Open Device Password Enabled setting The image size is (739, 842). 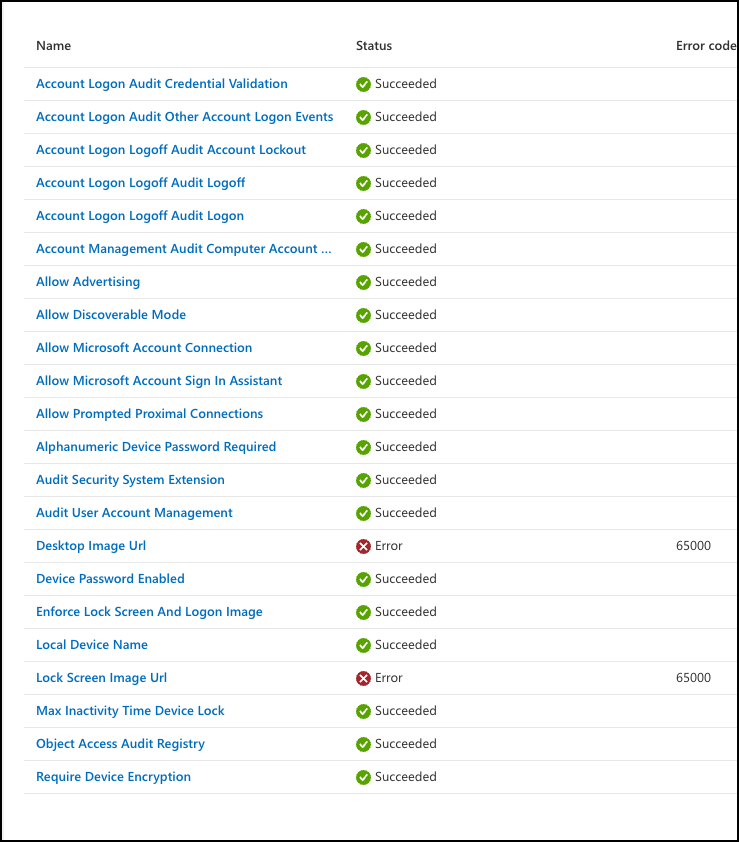(110, 579)
